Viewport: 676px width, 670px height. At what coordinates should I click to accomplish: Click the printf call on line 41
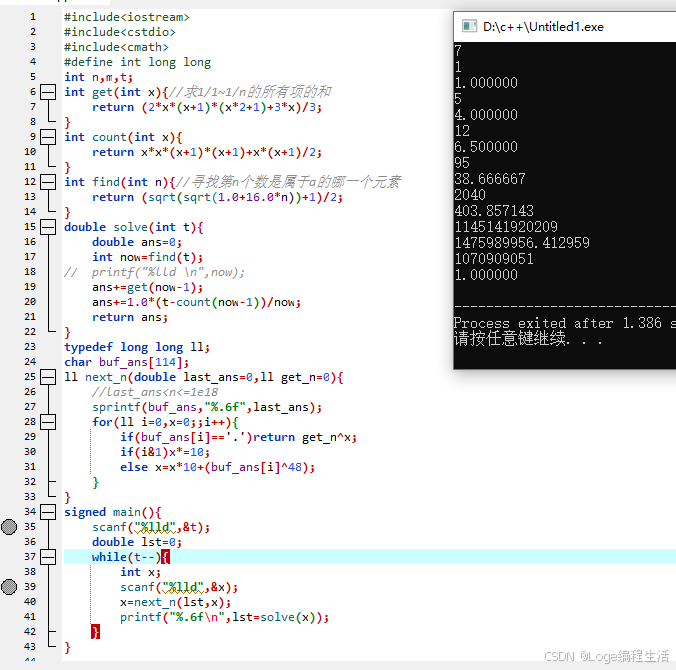pyautogui.click(x=224, y=617)
